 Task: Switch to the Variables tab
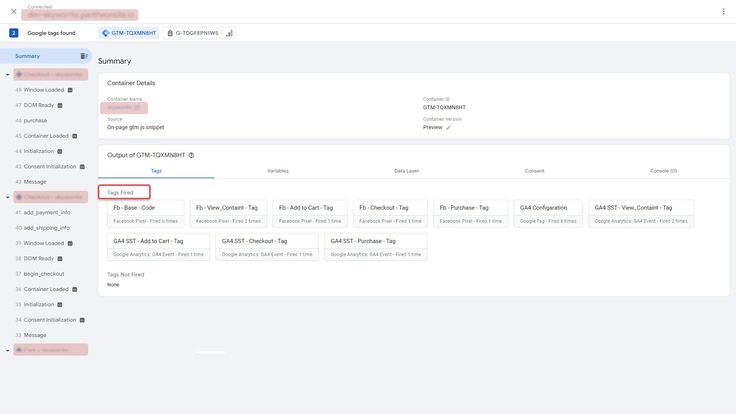click(x=278, y=171)
